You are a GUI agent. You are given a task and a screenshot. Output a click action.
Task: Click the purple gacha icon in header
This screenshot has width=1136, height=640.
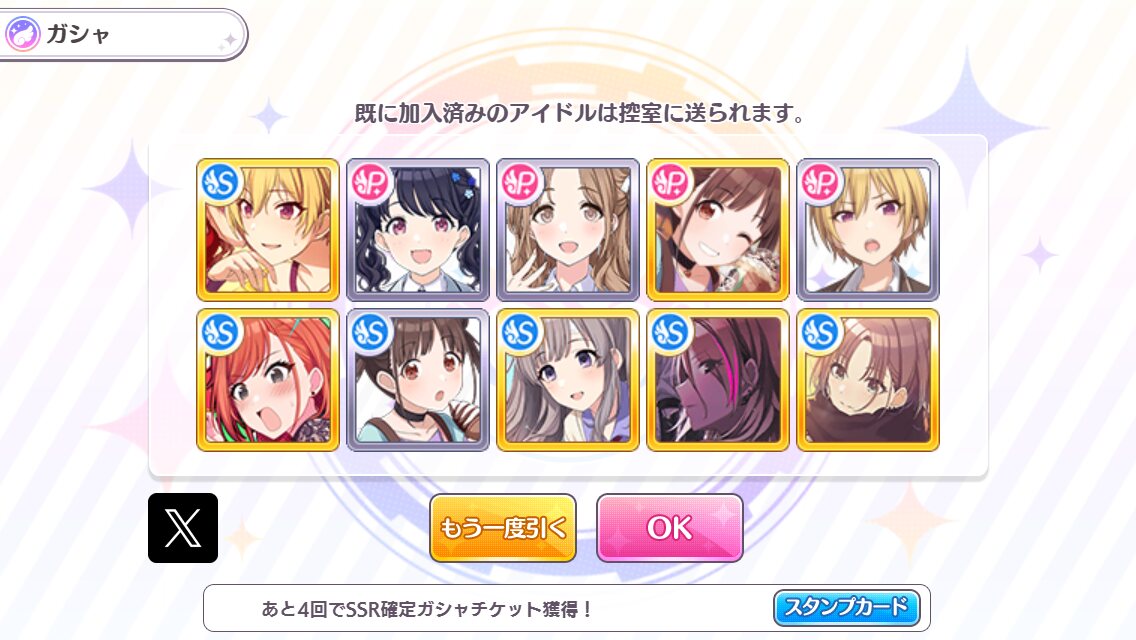pyautogui.click(x=22, y=34)
